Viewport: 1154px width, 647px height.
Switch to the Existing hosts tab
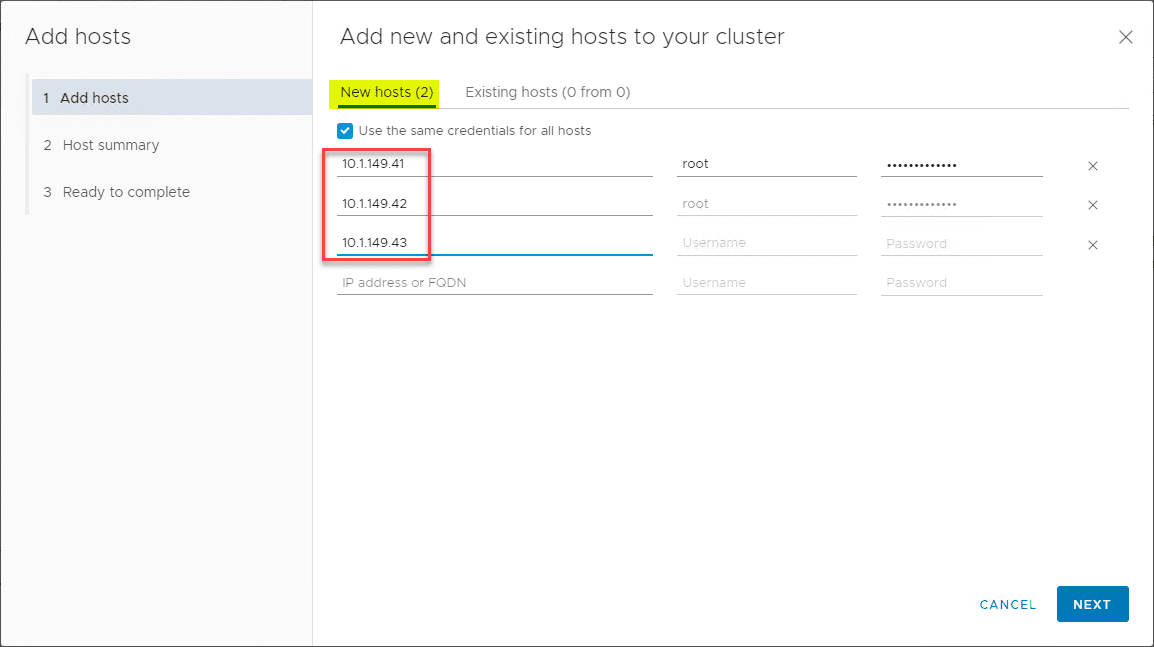(x=548, y=91)
